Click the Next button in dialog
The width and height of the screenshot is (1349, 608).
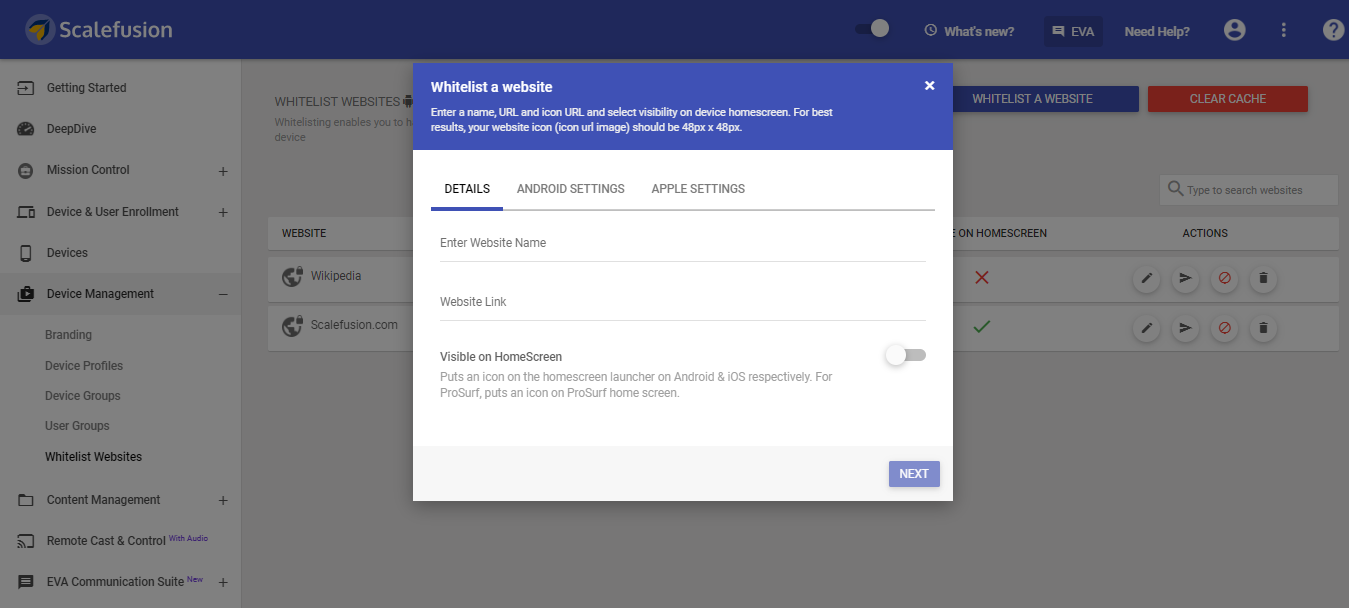tap(914, 474)
